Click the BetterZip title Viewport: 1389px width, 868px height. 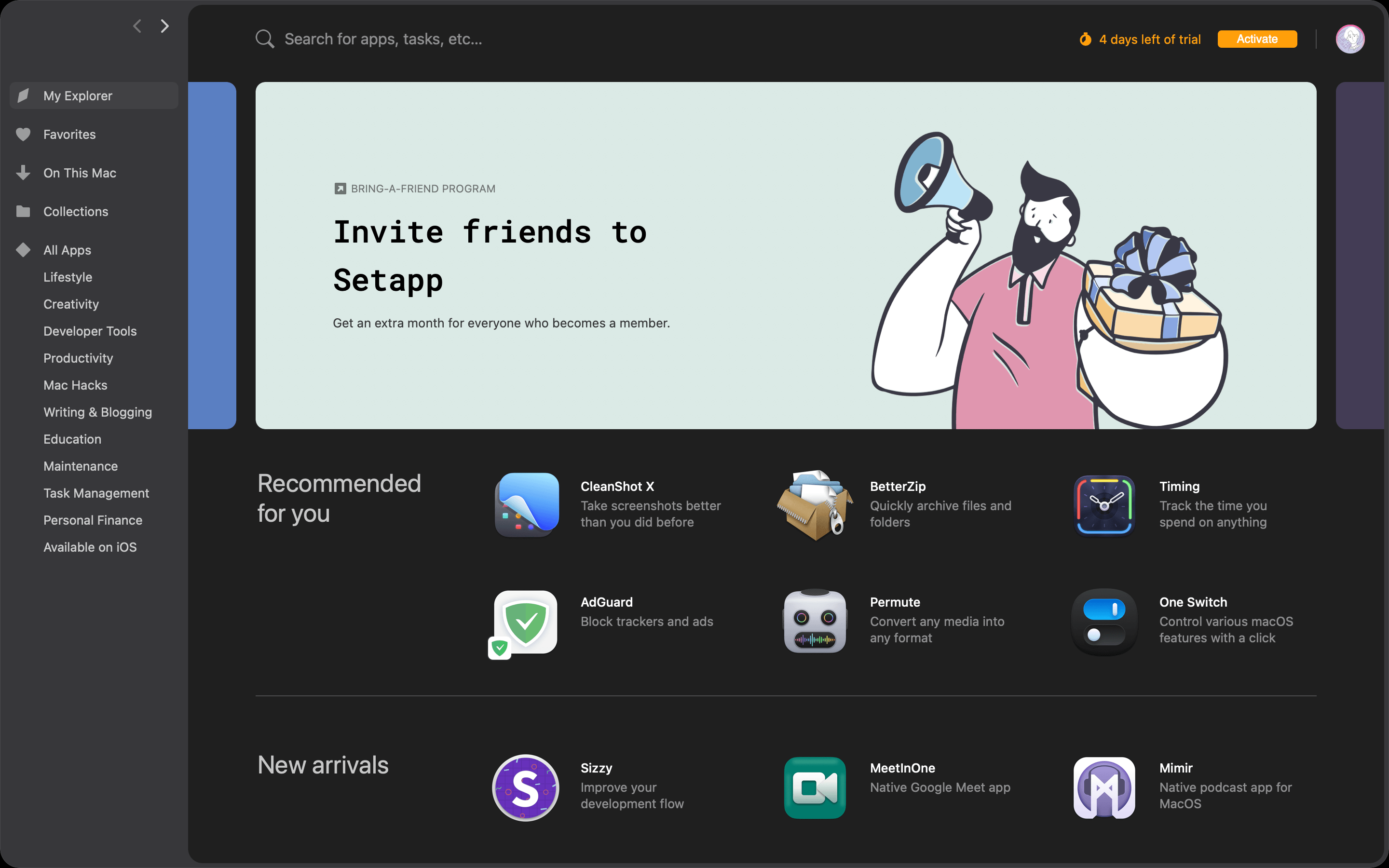point(898,486)
